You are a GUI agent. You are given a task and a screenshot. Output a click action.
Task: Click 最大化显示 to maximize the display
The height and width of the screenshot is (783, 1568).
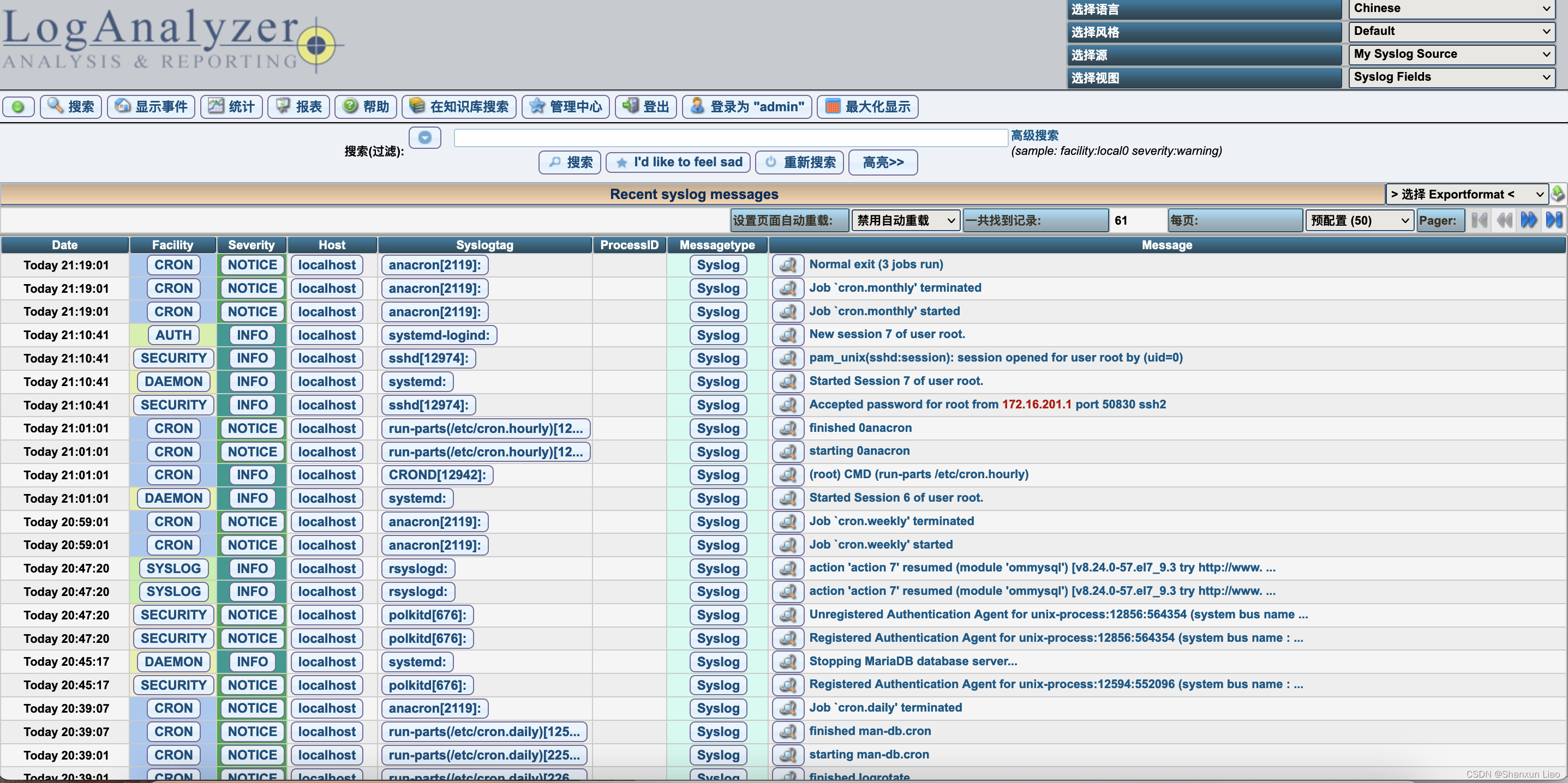pos(867,106)
